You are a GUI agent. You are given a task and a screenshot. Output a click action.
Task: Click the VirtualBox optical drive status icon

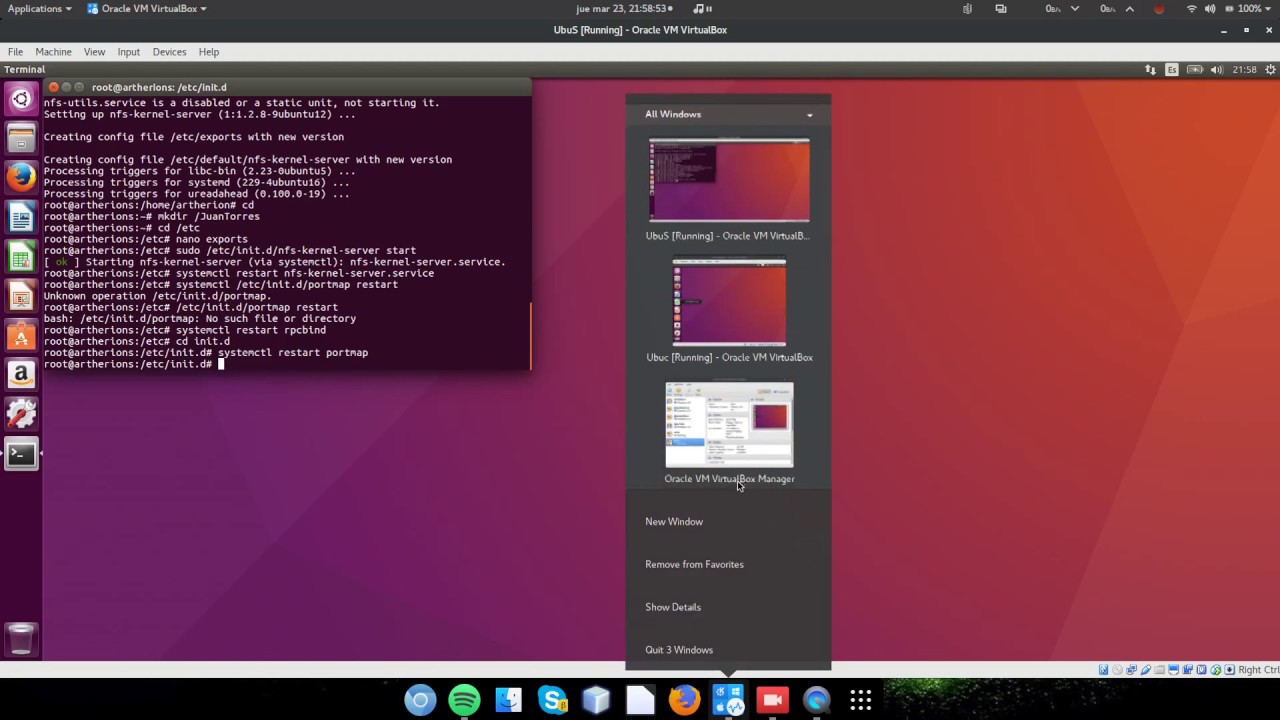[1118, 670]
